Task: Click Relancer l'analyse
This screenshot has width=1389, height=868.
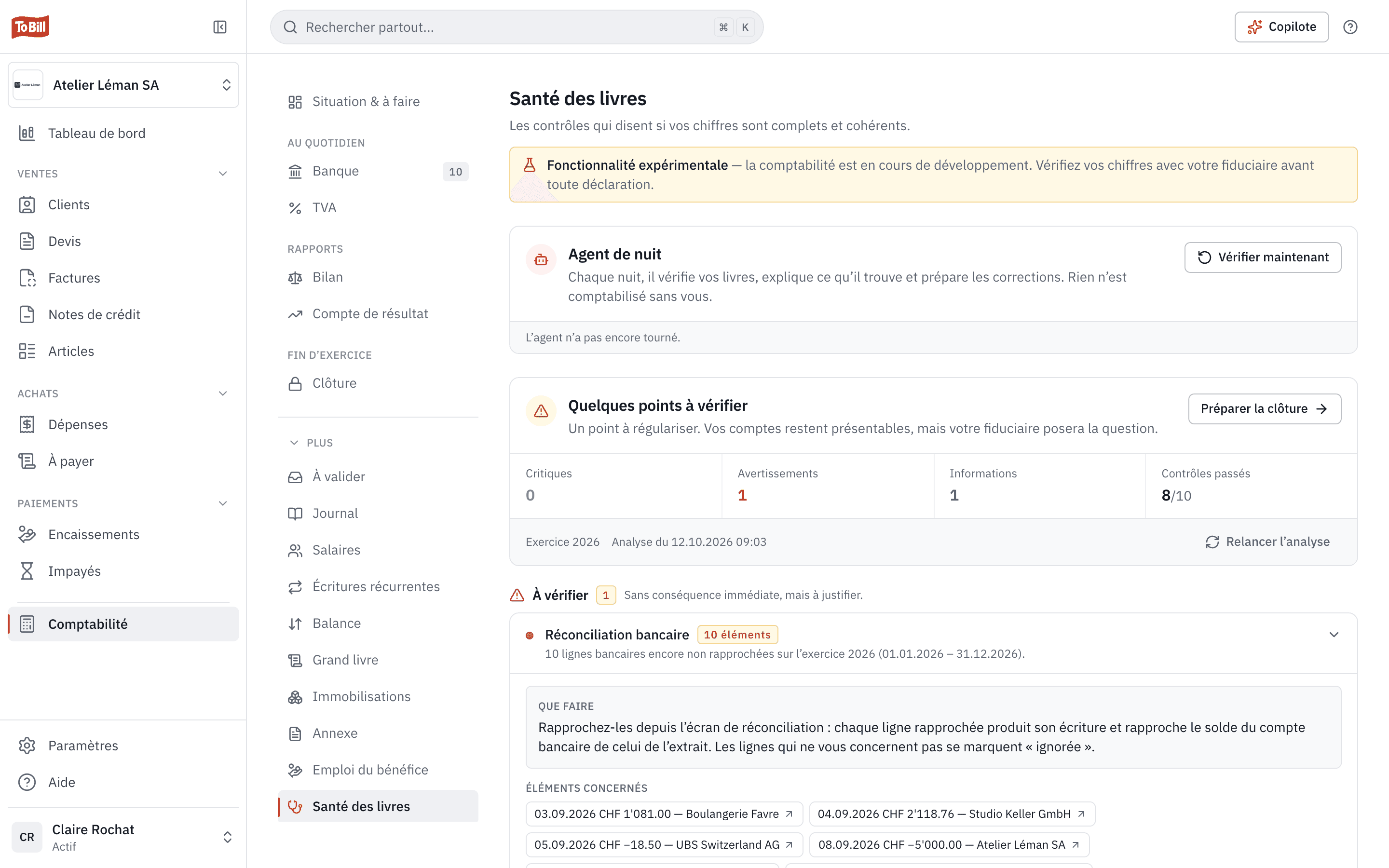Action: (1267, 542)
